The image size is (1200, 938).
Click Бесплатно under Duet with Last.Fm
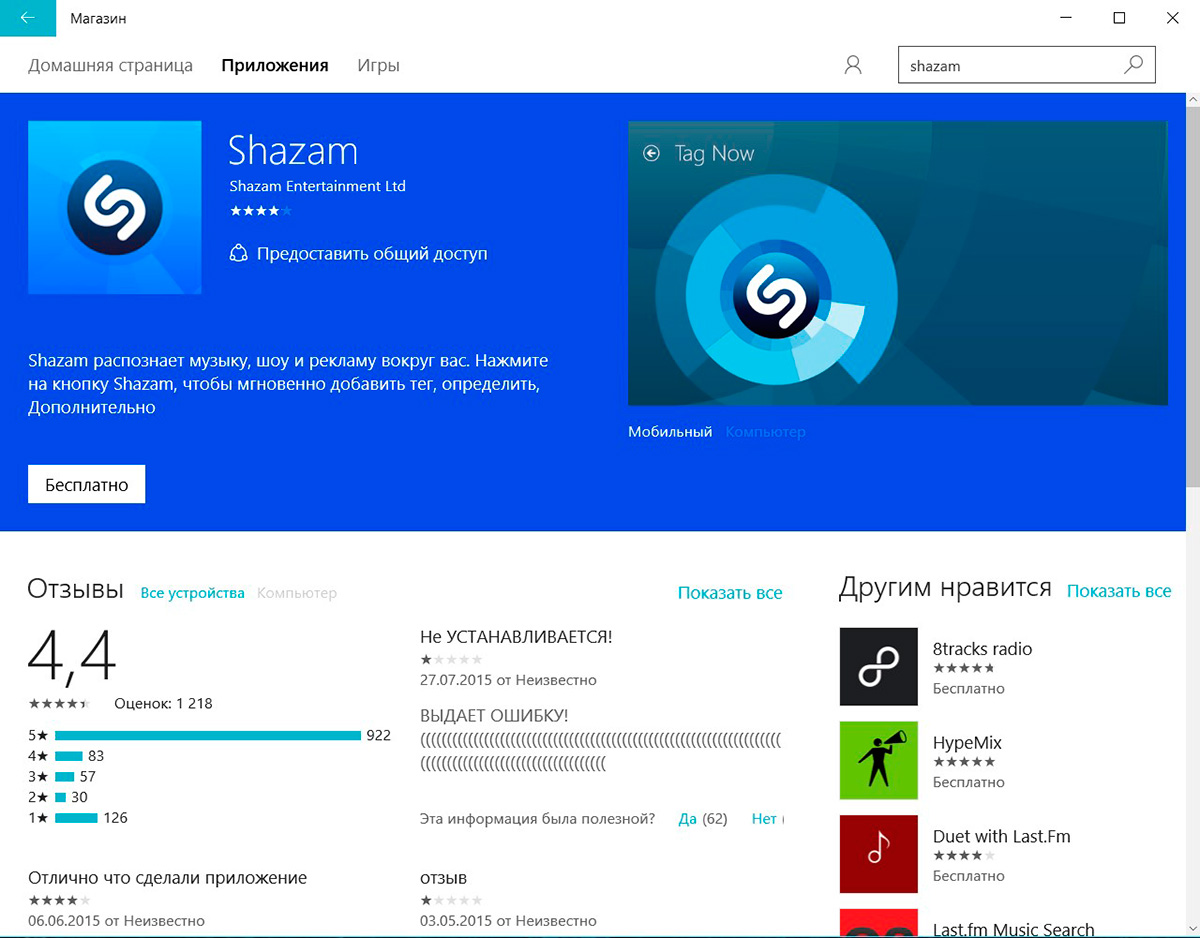pyautogui.click(x=969, y=876)
